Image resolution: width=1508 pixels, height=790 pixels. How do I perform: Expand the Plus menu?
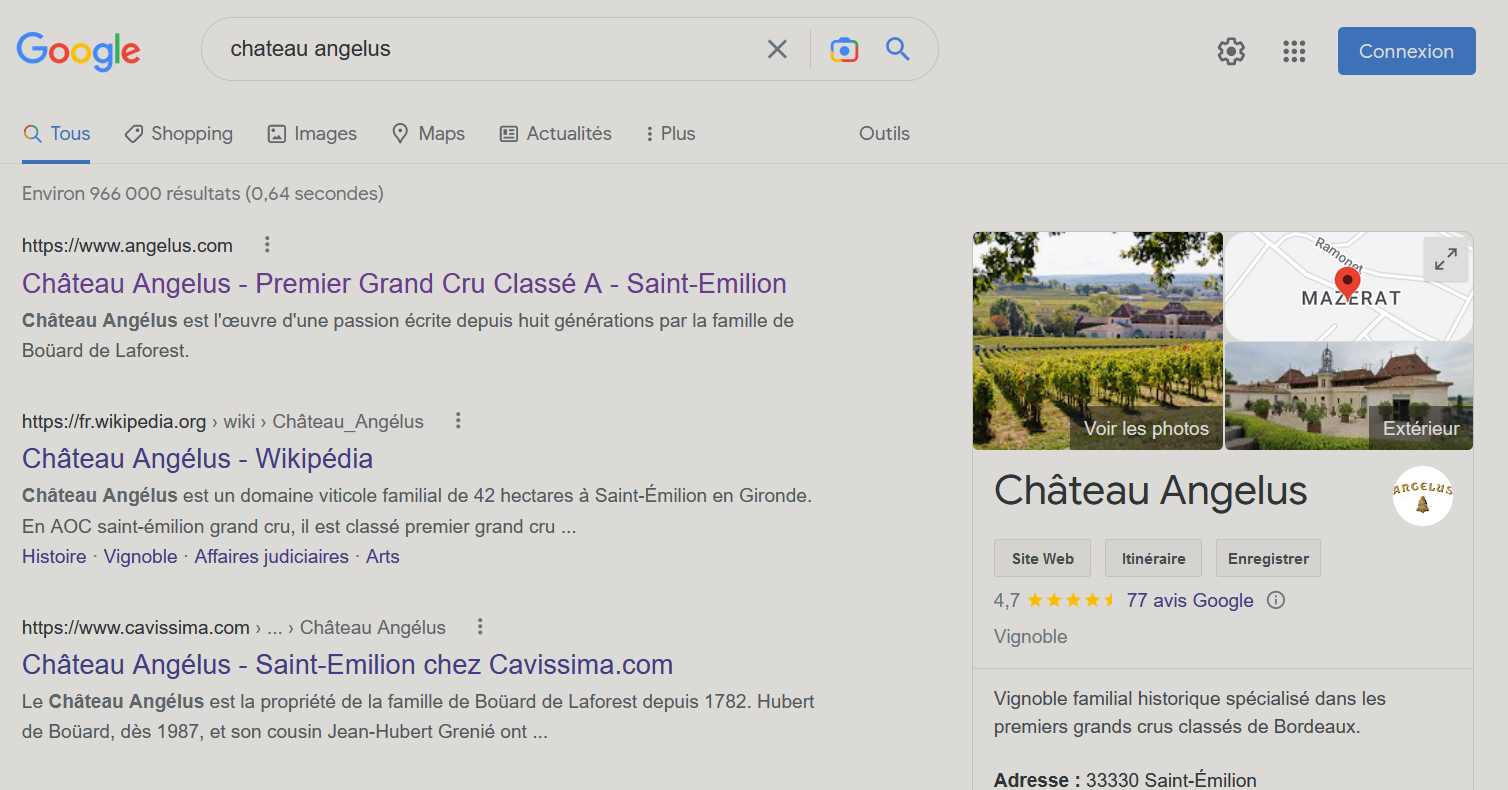(670, 134)
